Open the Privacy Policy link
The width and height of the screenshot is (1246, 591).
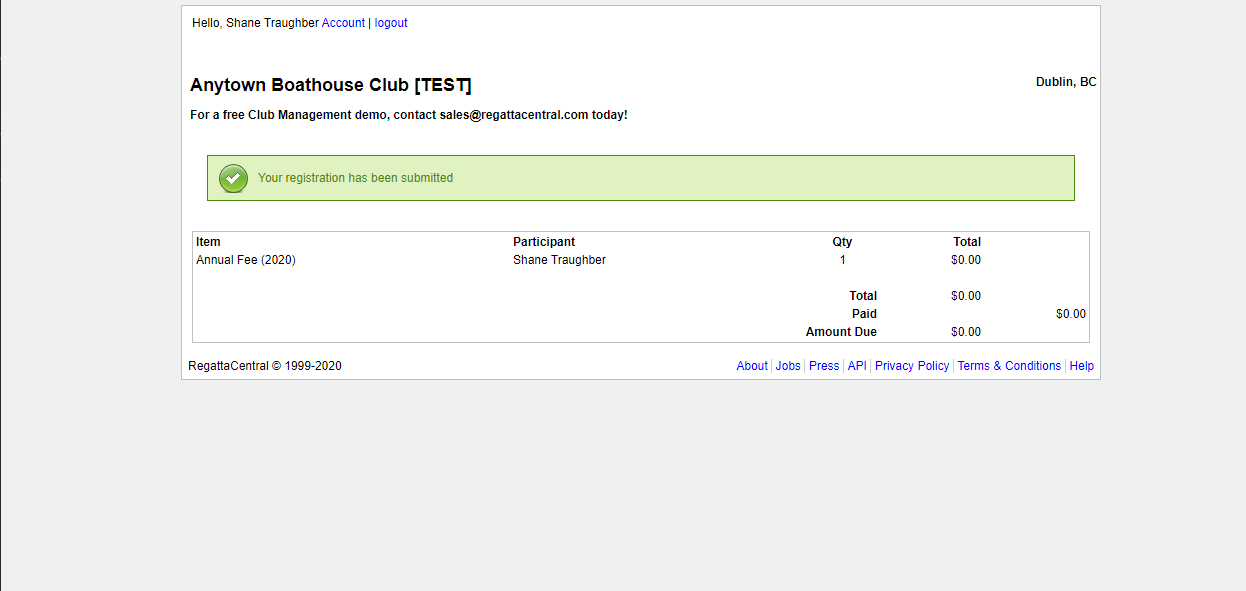tap(912, 366)
